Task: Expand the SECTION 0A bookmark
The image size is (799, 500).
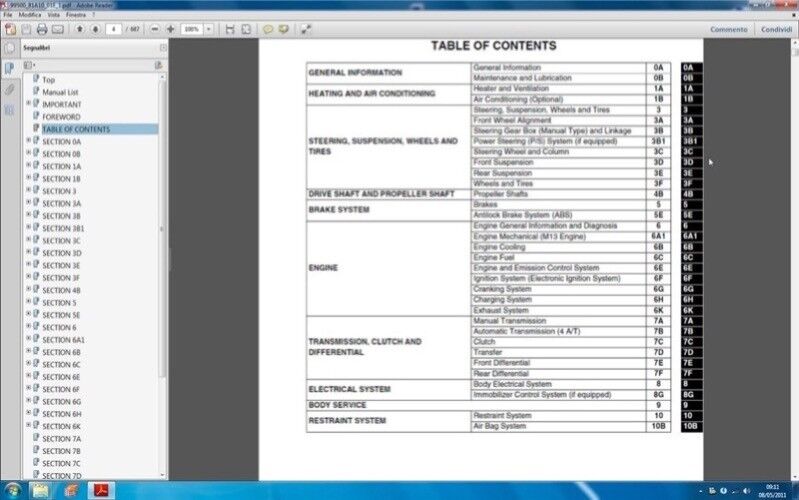Action: (x=28, y=142)
